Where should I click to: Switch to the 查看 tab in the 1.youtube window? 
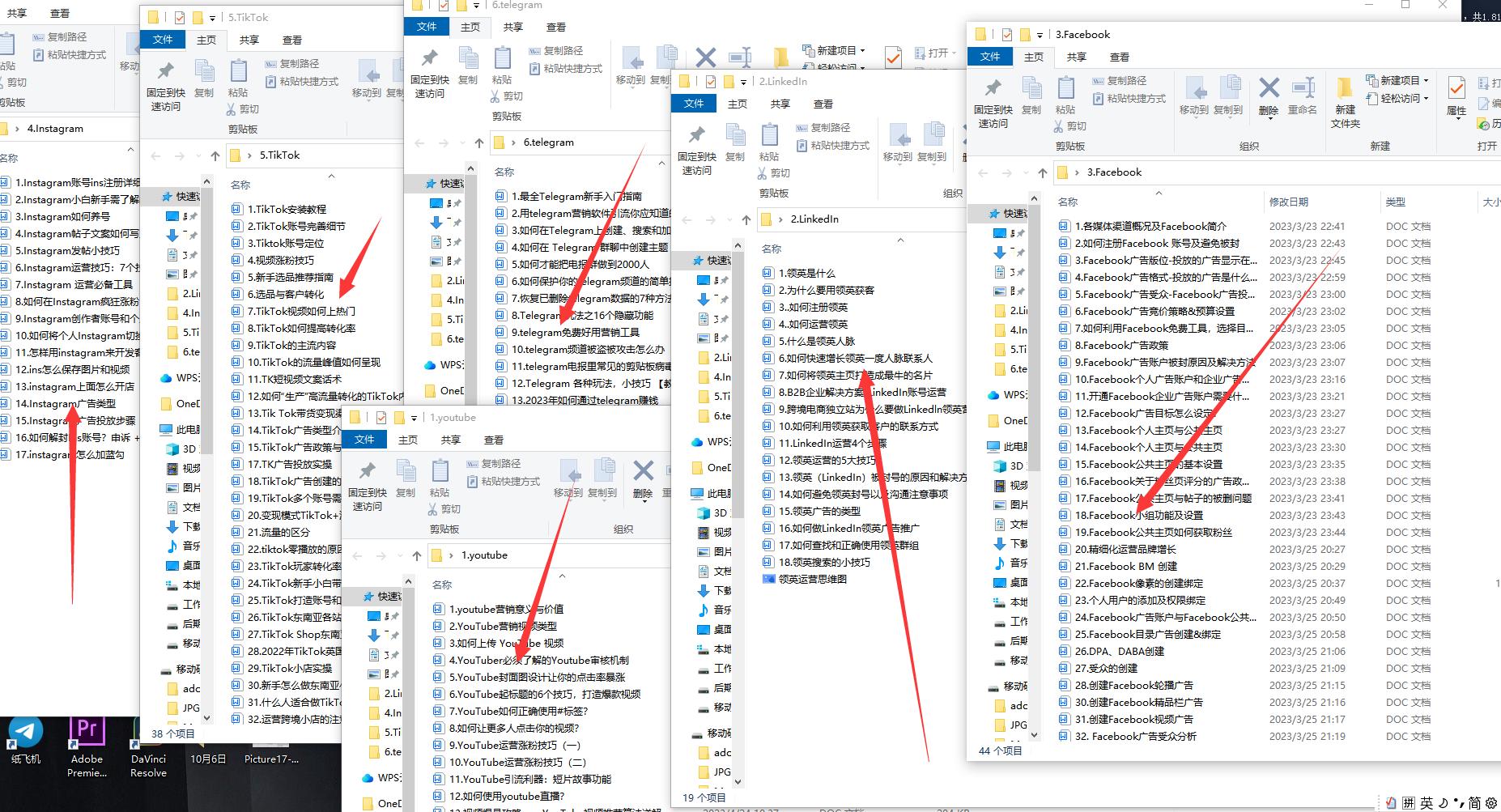(x=494, y=440)
